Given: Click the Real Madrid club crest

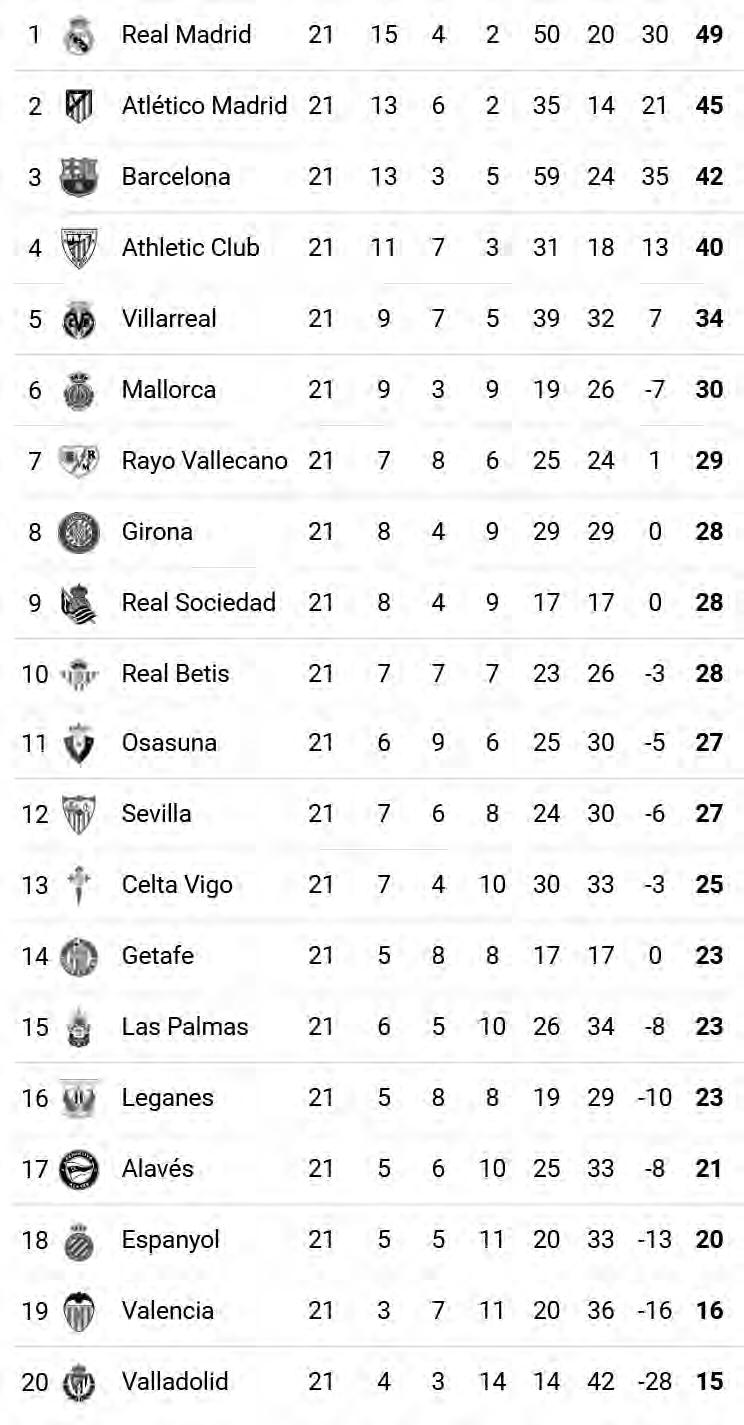Looking at the screenshot, I should 78,35.
